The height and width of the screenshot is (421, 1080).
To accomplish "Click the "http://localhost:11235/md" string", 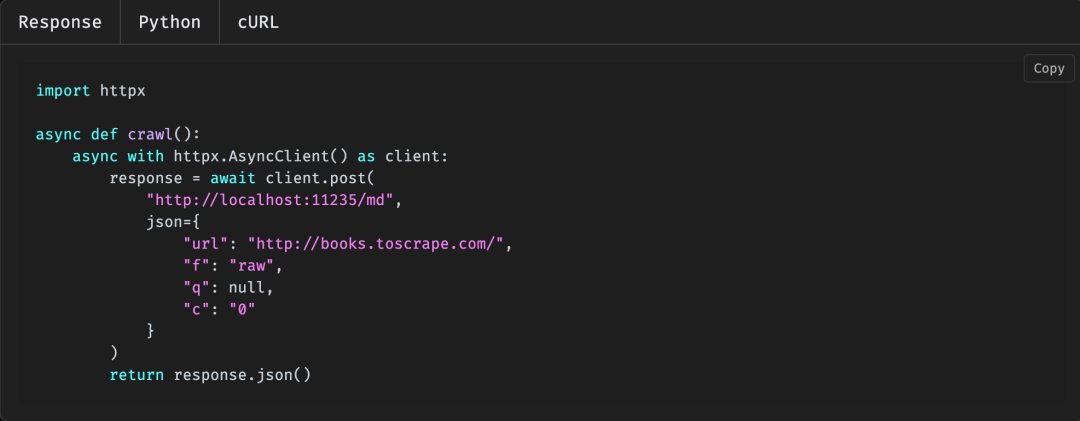I will click(x=269, y=201).
